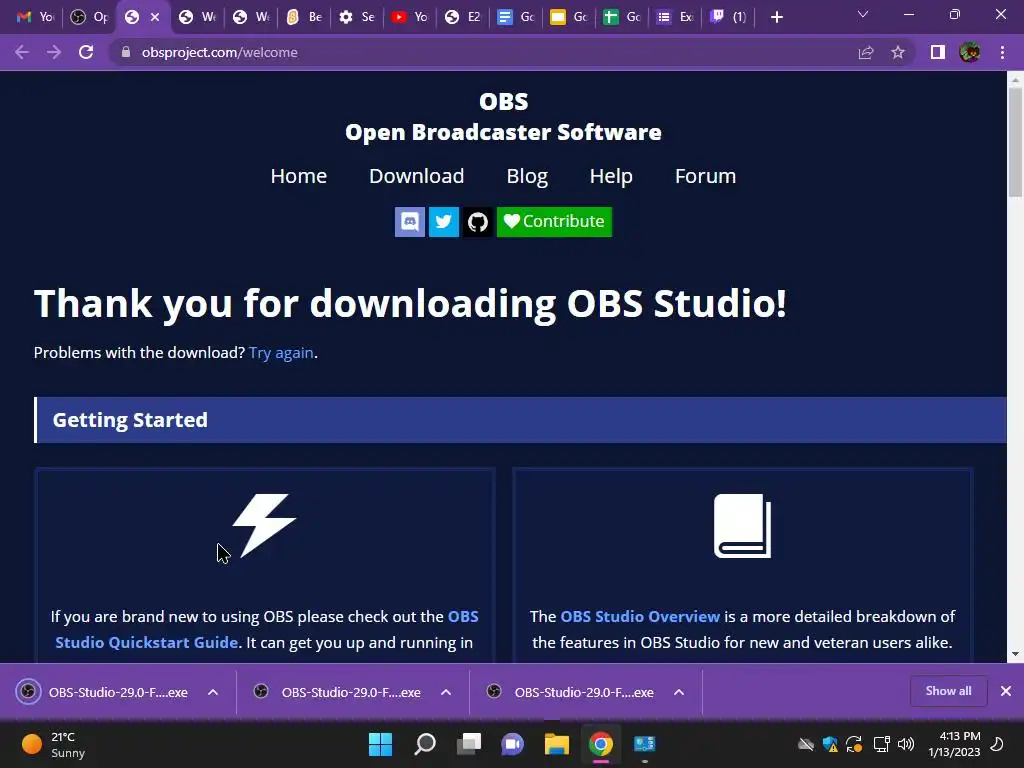Bookmark this page with the star

coord(898,52)
